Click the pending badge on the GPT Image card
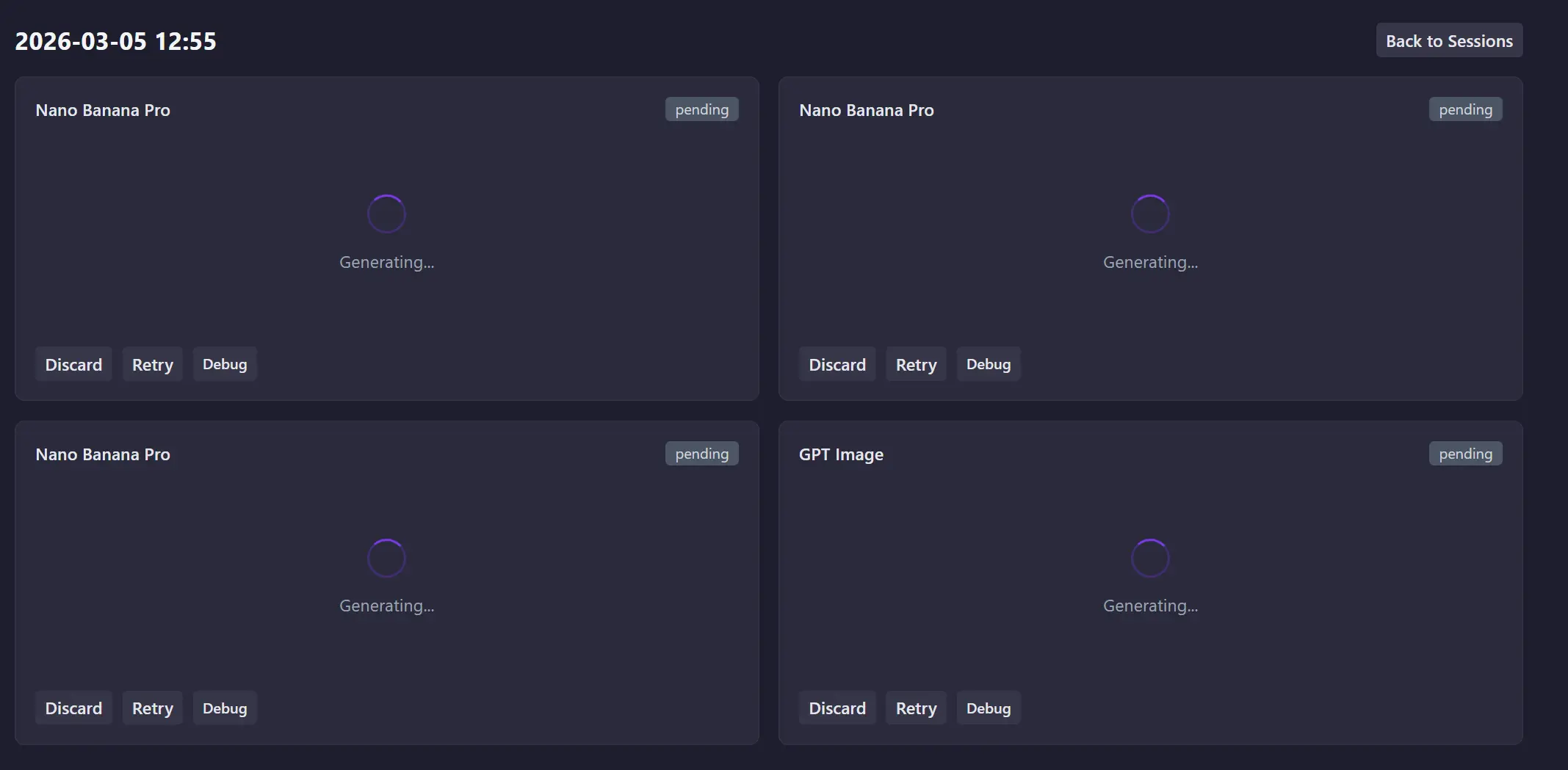 click(1465, 454)
